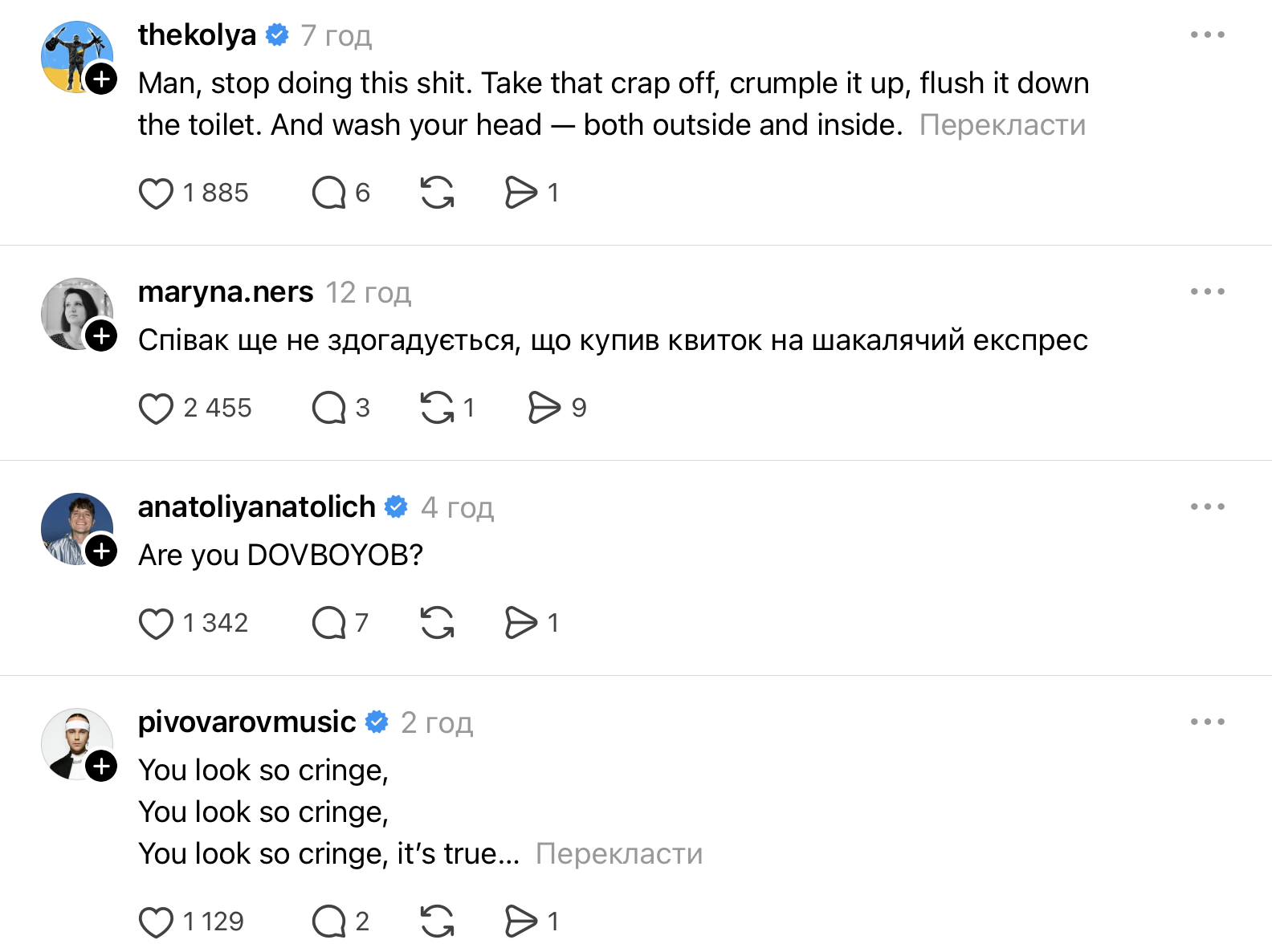Follow thekolya via avatar plus badge
The height and width of the screenshot is (952, 1272).
pyautogui.click(x=102, y=79)
